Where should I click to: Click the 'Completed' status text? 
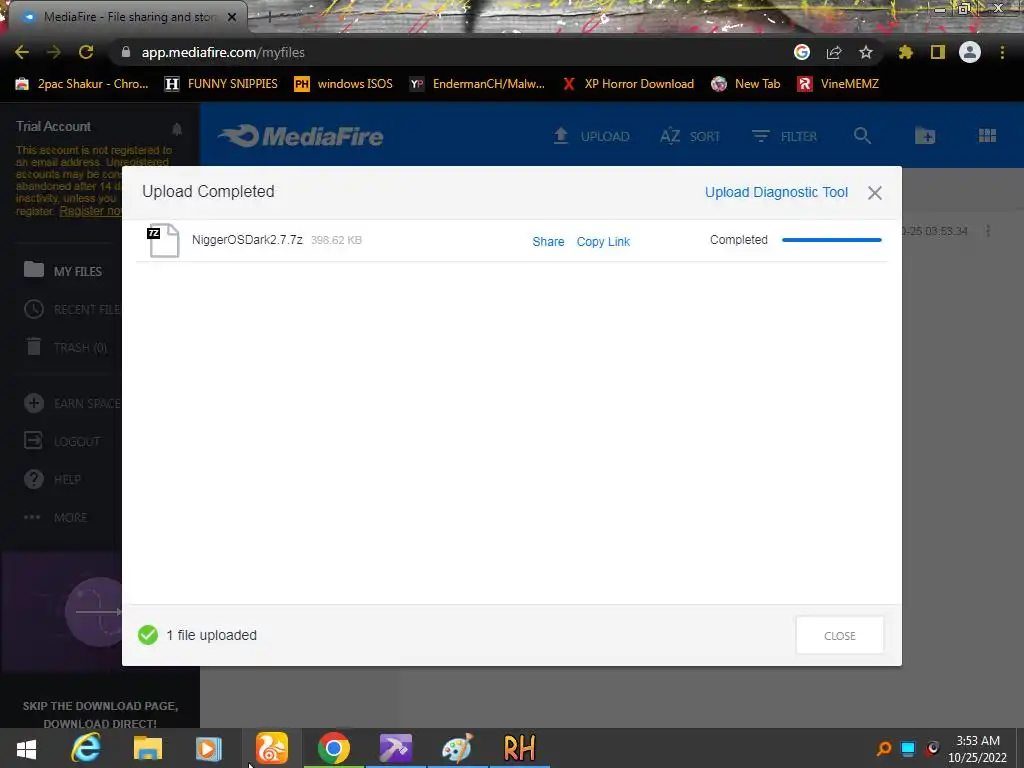click(x=739, y=240)
